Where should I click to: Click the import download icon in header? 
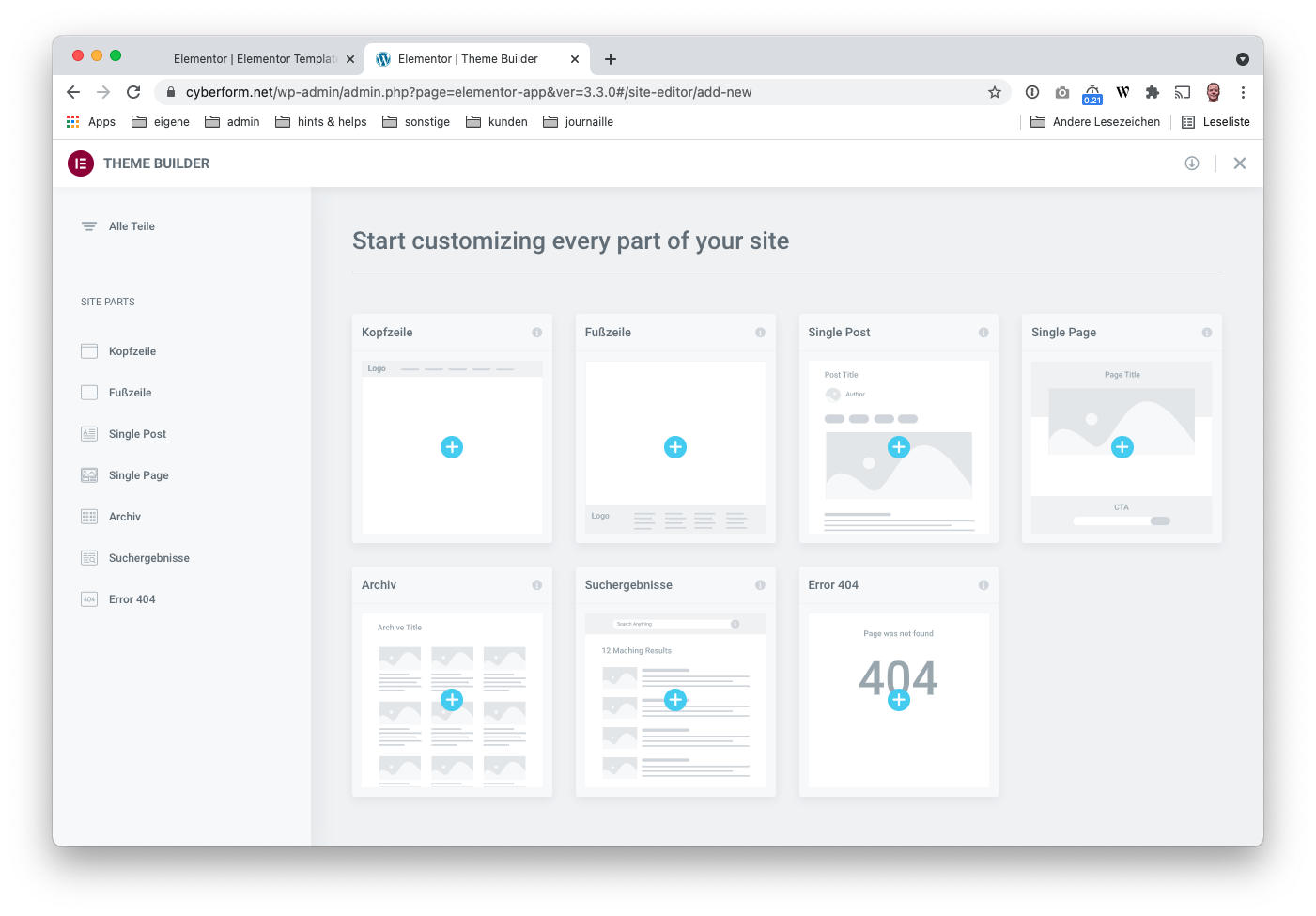[1192, 163]
